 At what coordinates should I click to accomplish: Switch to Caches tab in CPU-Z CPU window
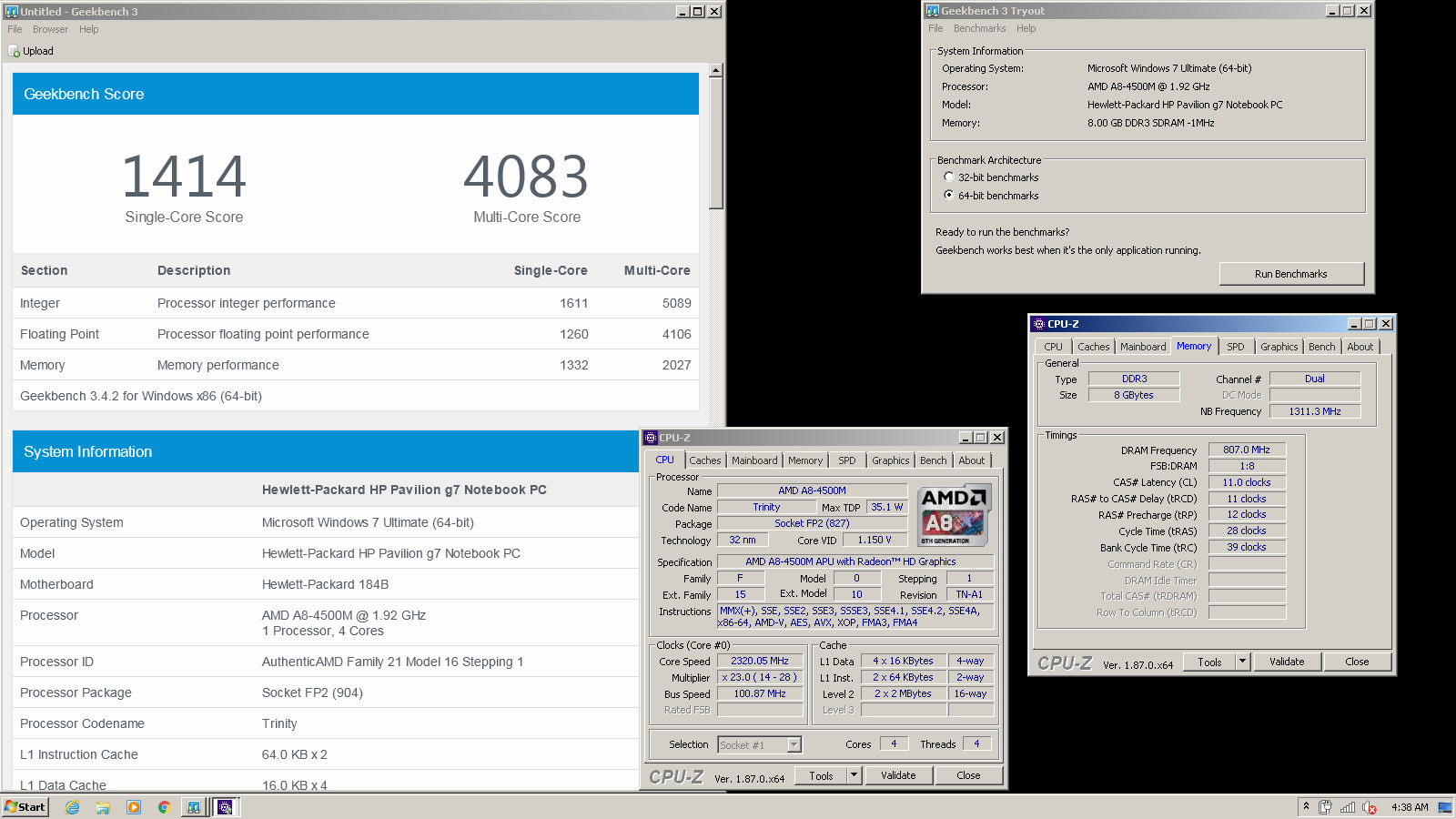point(705,460)
